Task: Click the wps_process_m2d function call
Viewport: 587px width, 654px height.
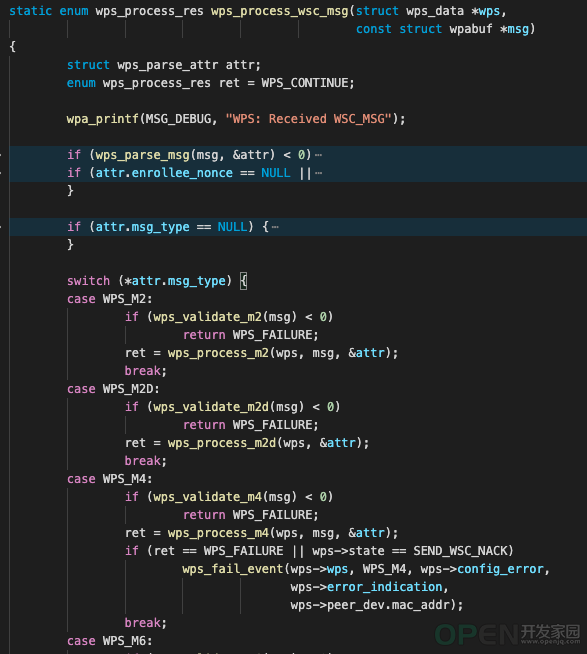Action: pyautogui.click(x=222, y=443)
